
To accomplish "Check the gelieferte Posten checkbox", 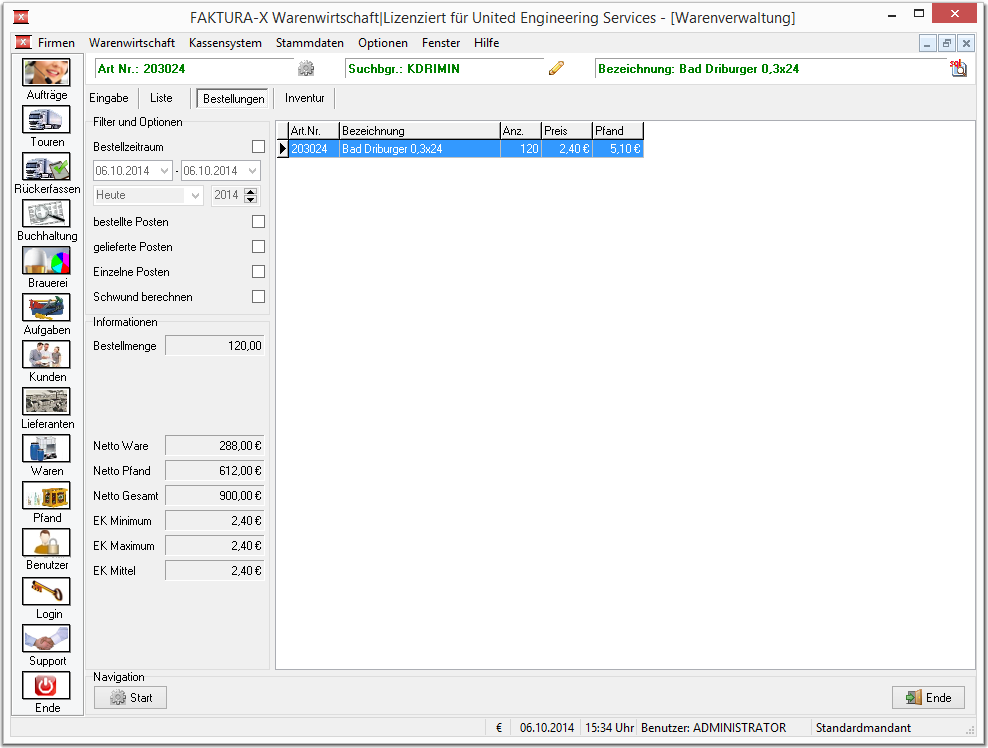I will pos(258,246).
